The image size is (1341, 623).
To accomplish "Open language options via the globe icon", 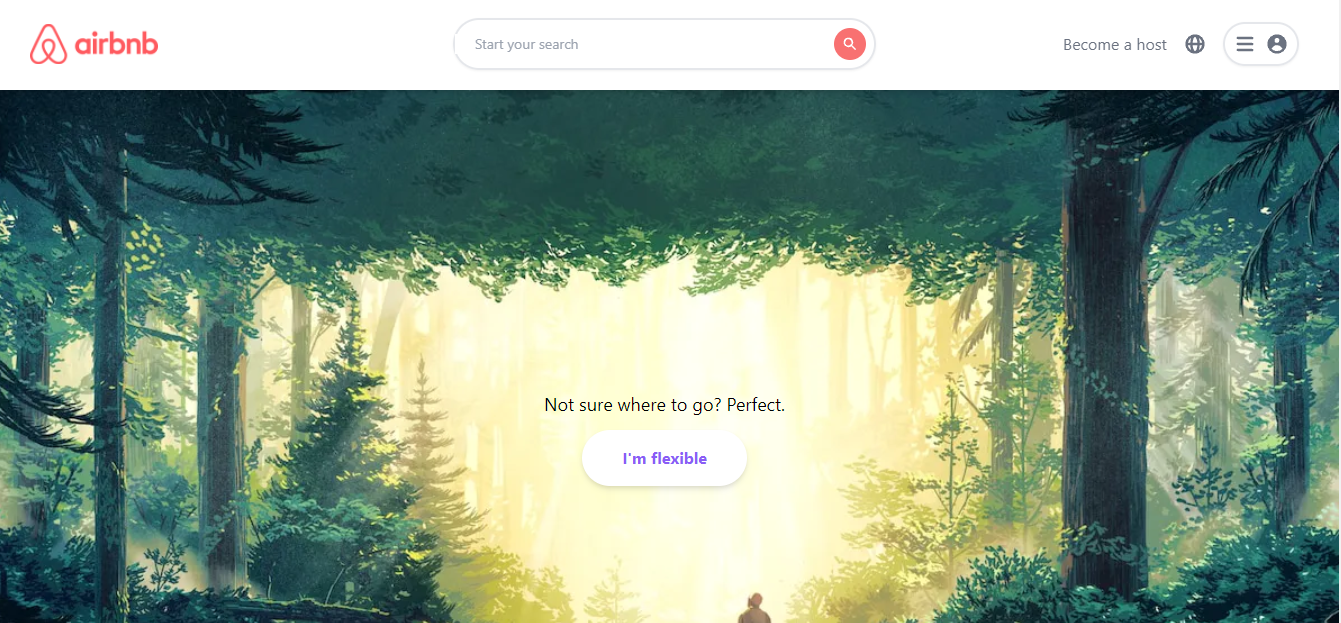I will [1195, 44].
